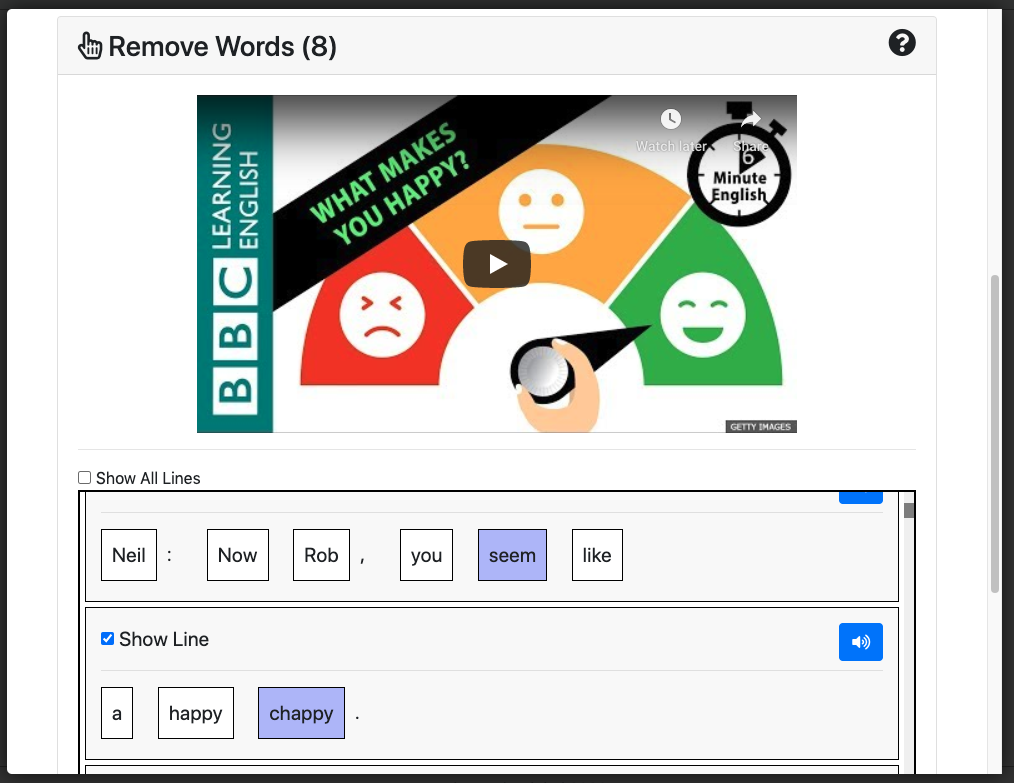
Task: Play audio for the 'a happy chappy' line
Action: tap(860, 642)
